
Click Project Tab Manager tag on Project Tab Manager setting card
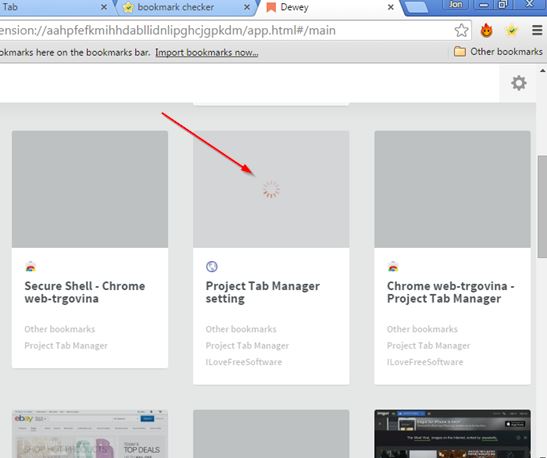coord(247,346)
